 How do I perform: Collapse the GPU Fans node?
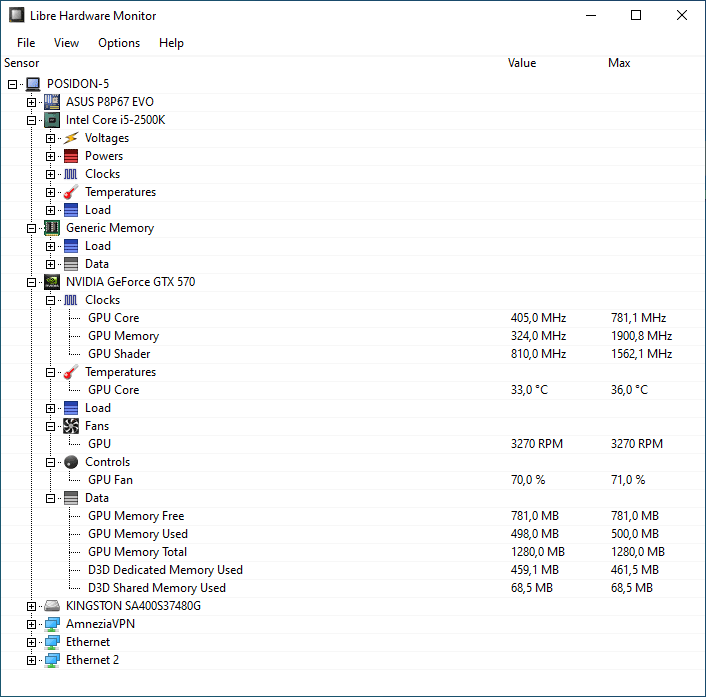coord(50,426)
